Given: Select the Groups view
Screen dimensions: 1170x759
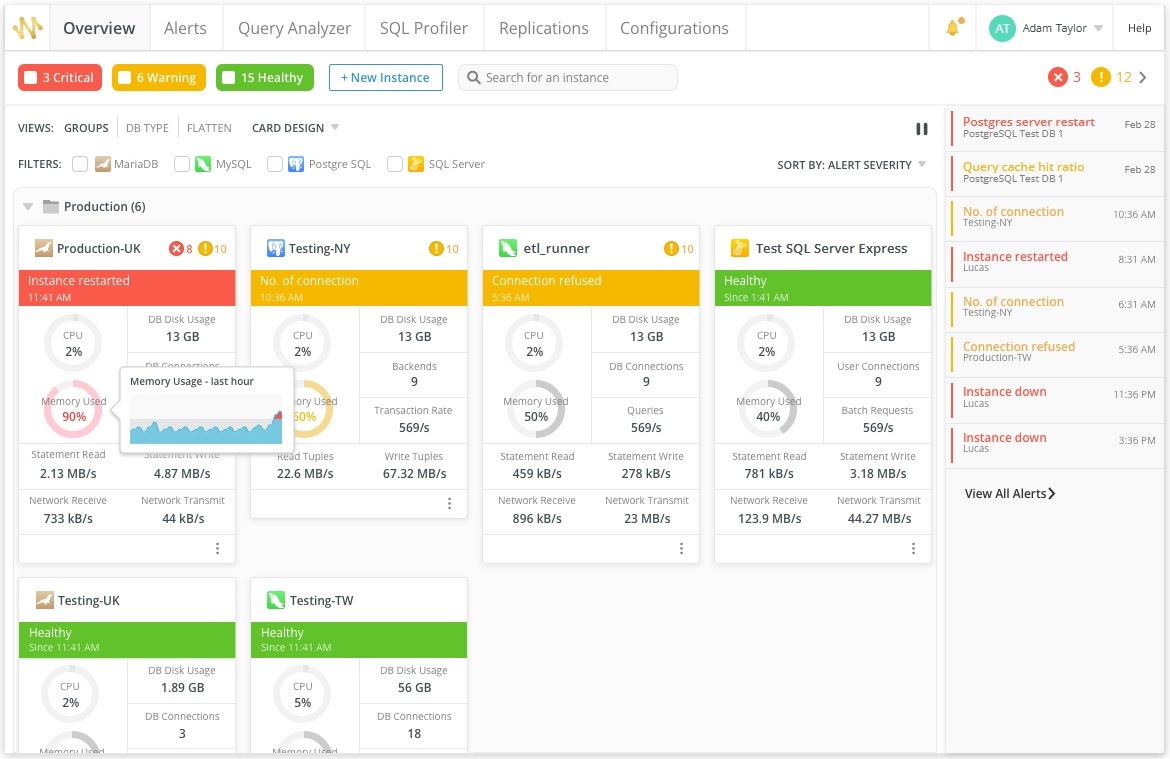Looking at the screenshot, I should coord(87,128).
